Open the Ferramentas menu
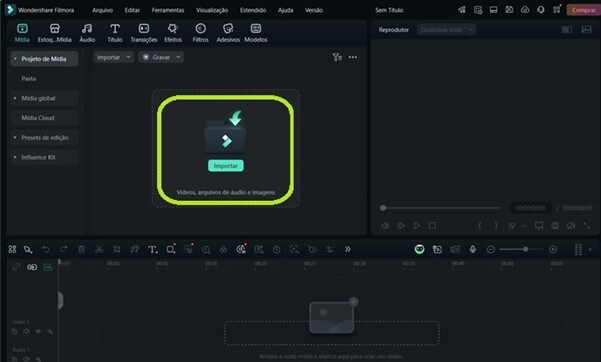The width and height of the screenshot is (601, 362). coord(168,10)
